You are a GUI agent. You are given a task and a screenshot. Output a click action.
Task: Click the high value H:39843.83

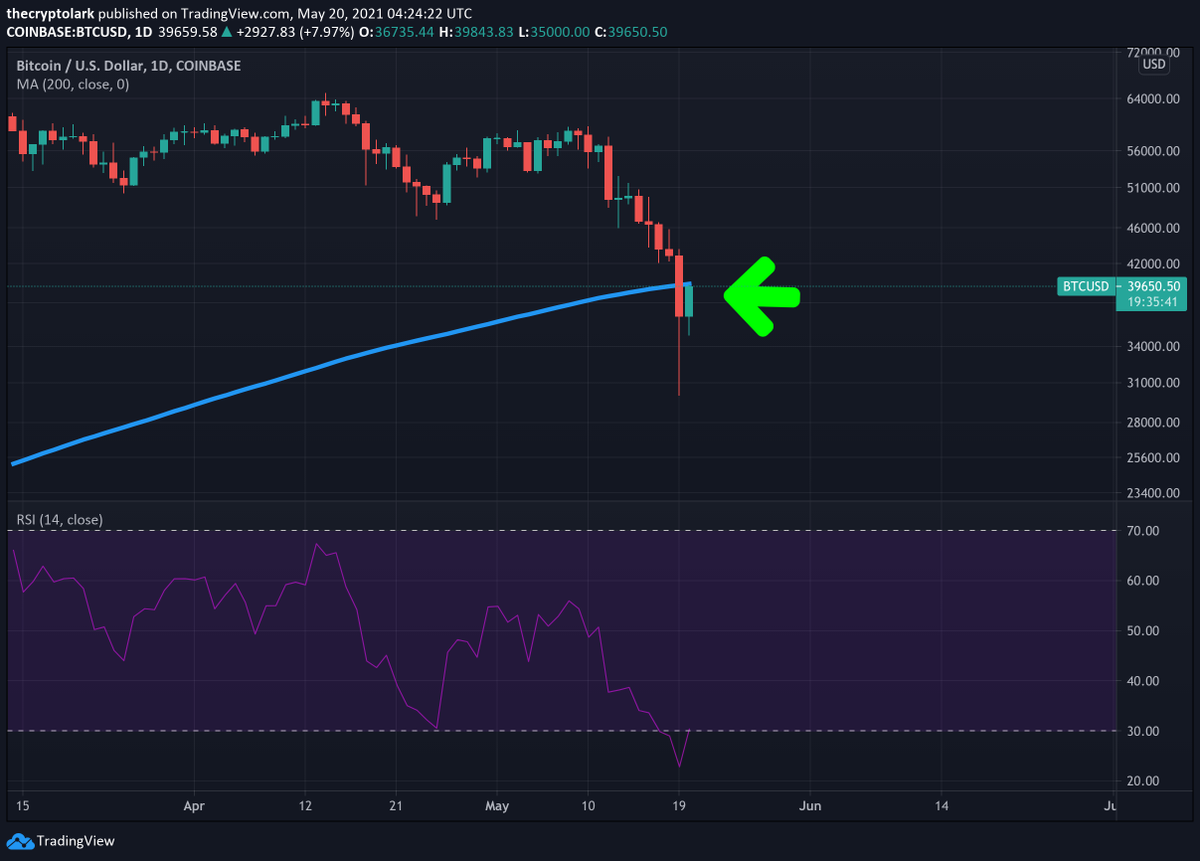click(474, 32)
